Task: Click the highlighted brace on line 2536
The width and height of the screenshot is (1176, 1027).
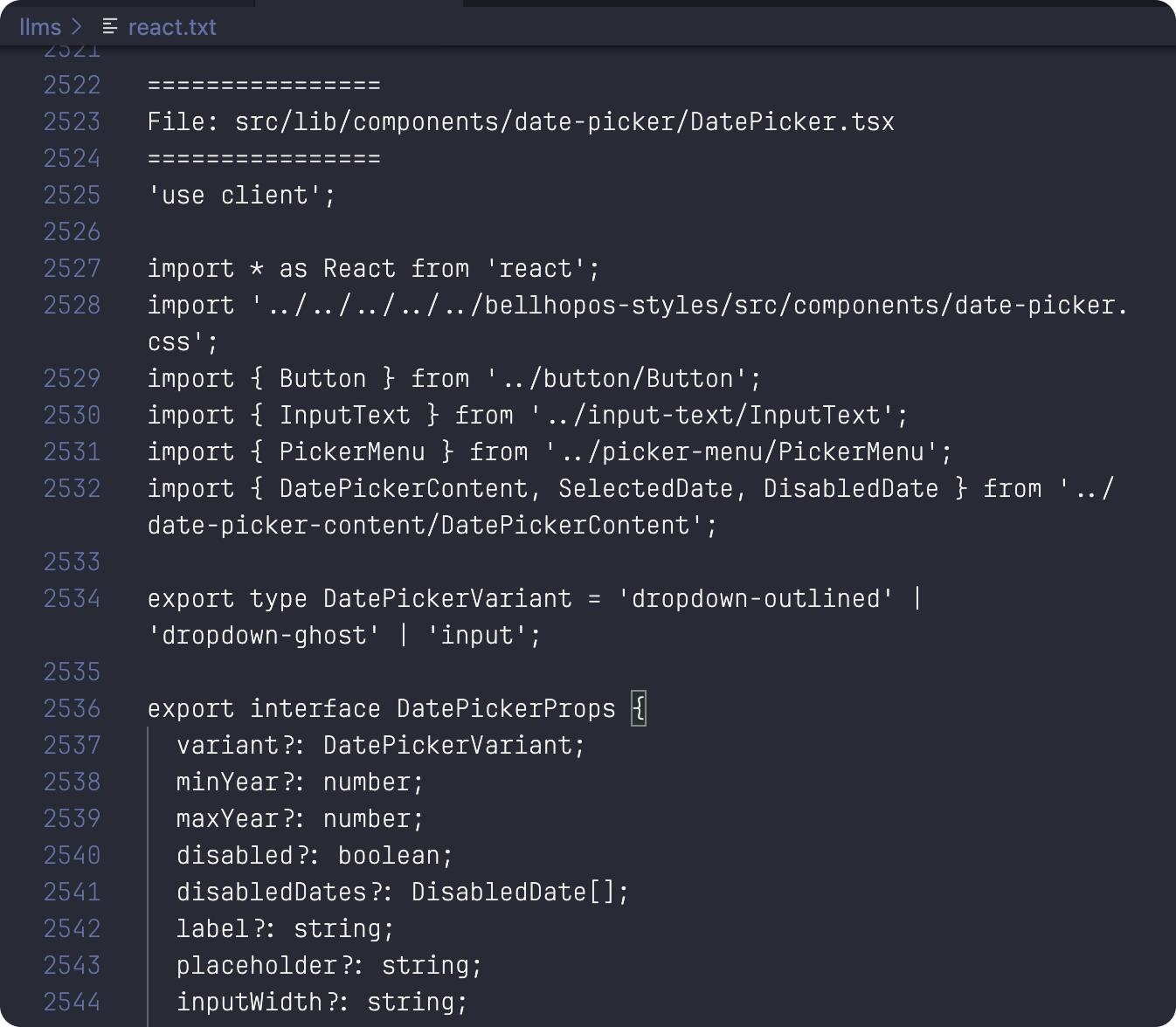Action: pyautogui.click(x=640, y=708)
